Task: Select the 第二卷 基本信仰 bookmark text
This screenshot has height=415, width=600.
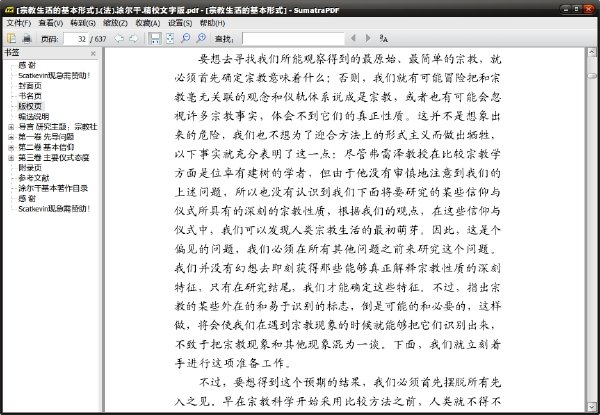Action: (x=46, y=147)
